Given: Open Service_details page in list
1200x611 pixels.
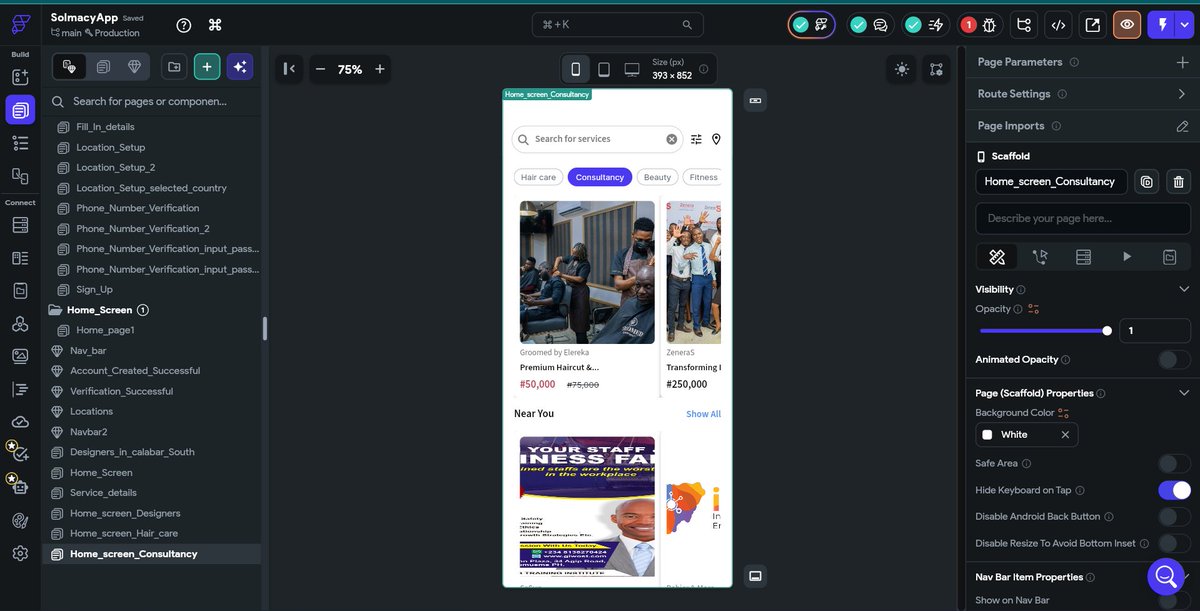Looking at the screenshot, I should 103,493.
